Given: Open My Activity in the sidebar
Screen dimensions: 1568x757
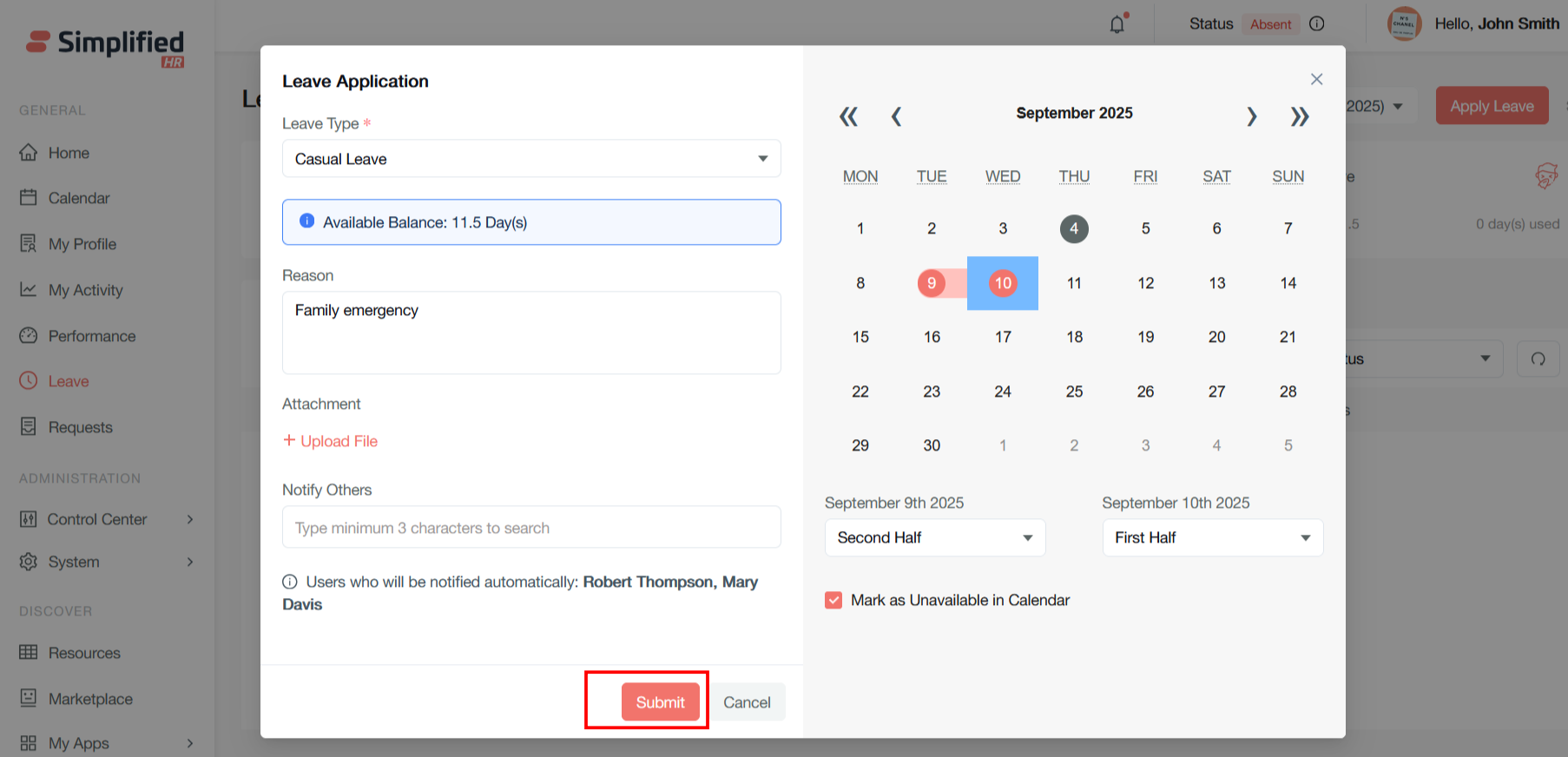Looking at the screenshot, I should pyautogui.click(x=85, y=290).
